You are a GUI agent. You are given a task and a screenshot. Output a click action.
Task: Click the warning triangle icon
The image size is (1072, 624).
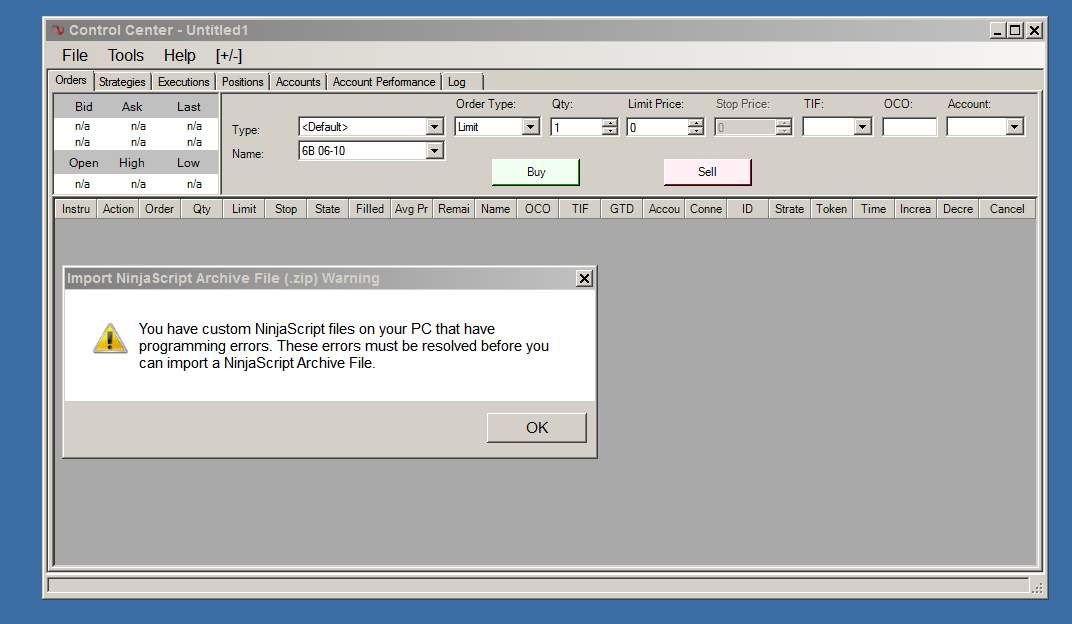point(110,338)
